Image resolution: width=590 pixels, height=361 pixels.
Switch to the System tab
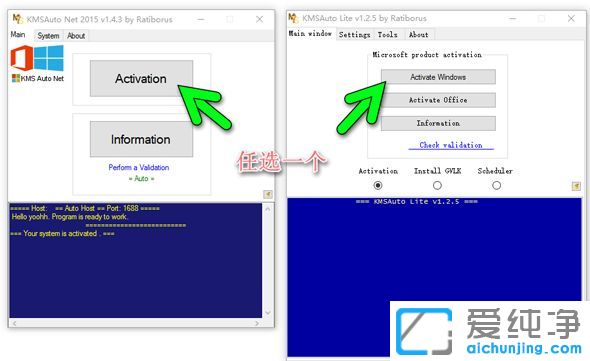pyautogui.click(x=48, y=36)
